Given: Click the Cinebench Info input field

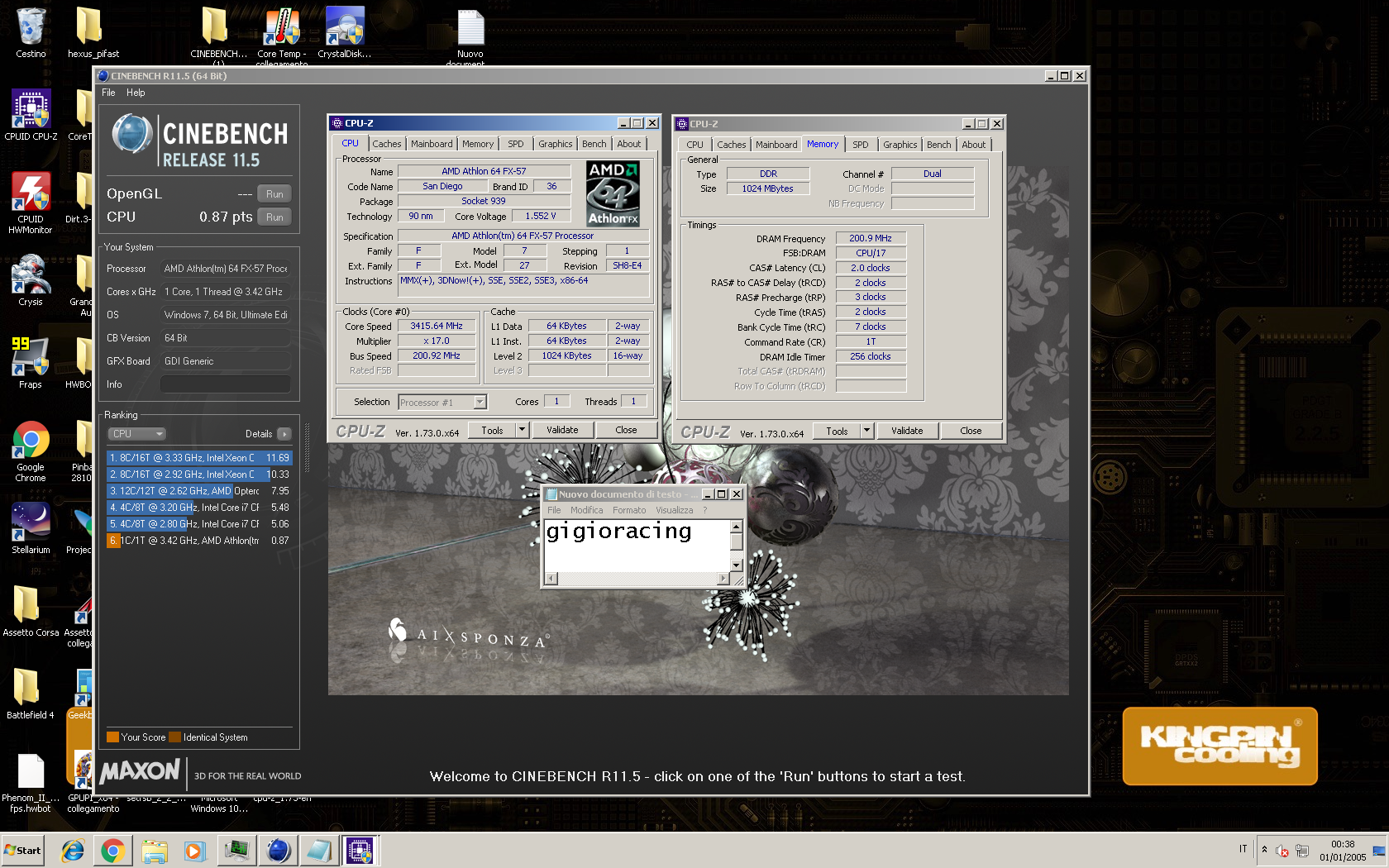Looking at the screenshot, I should point(225,384).
